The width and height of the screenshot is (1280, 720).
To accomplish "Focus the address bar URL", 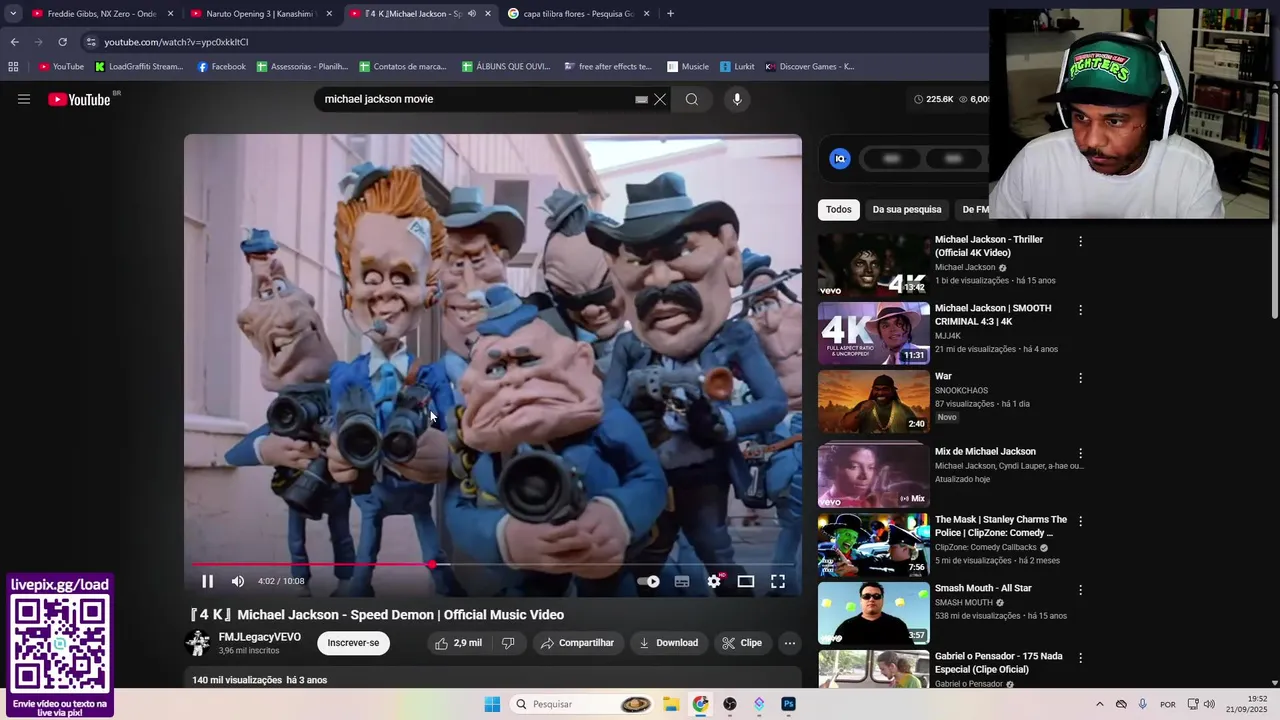I will [x=176, y=42].
